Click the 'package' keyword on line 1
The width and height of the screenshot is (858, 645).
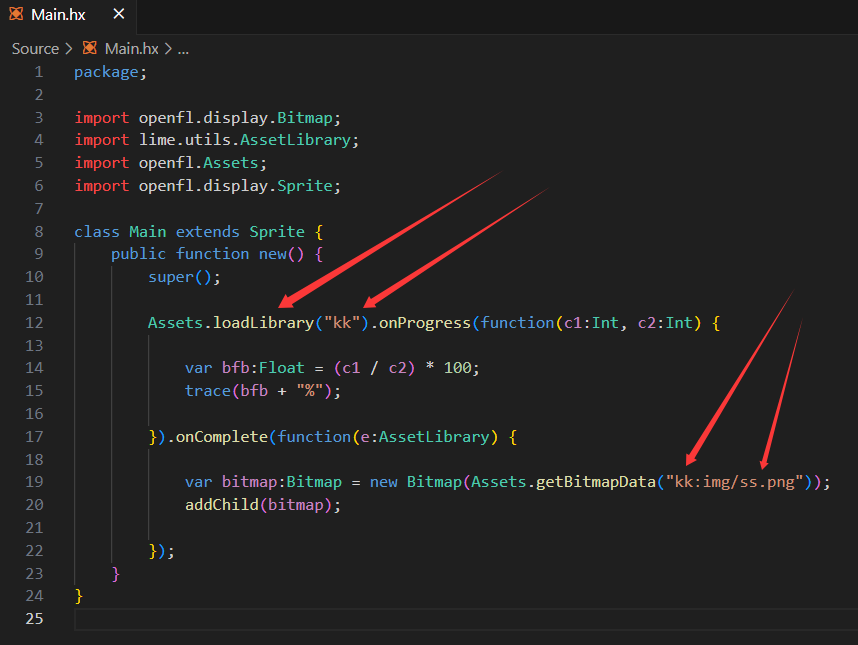click(106, 72)
